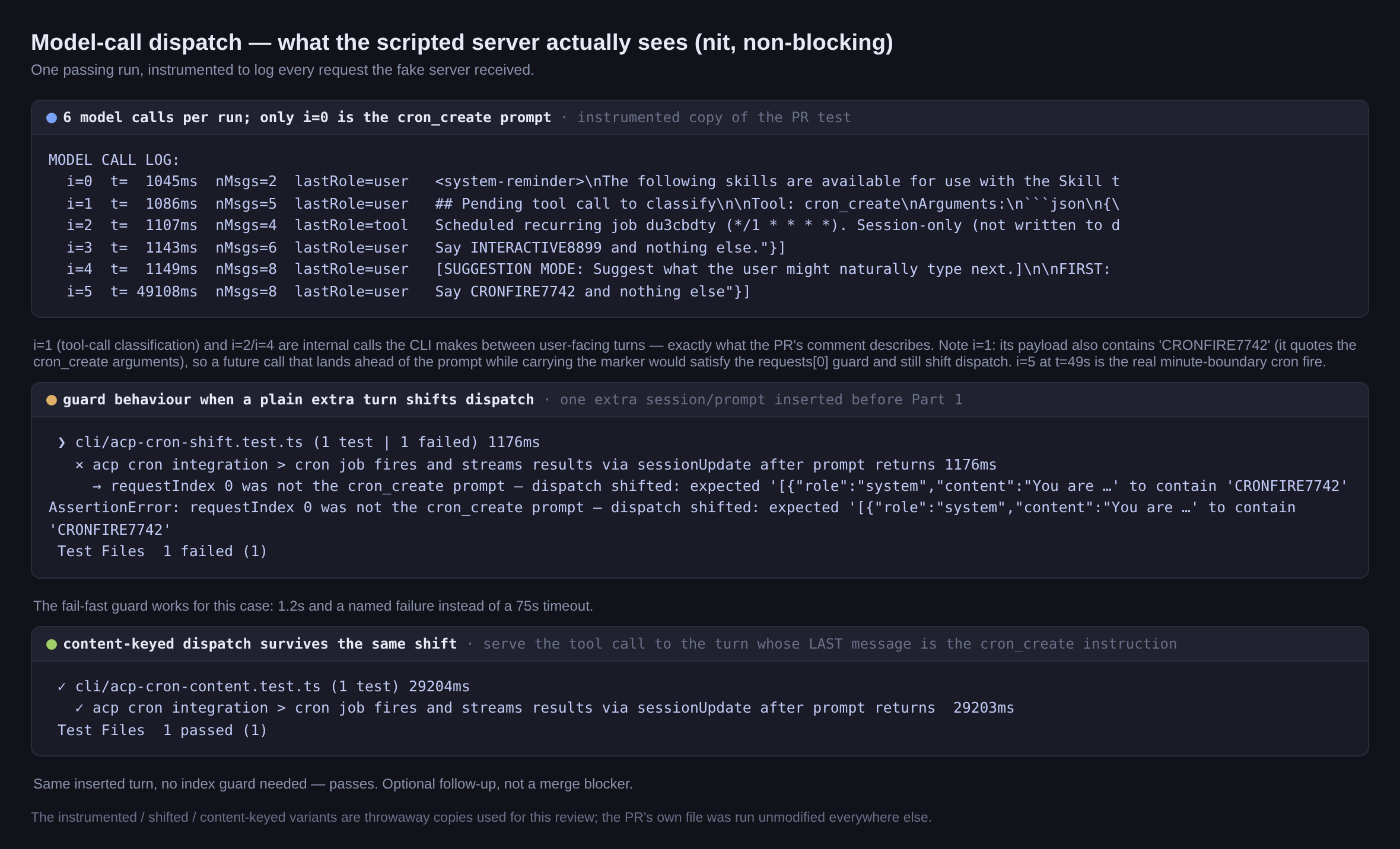Click the checkmark before cli/acp-cron-content.test.ts
The image size is (1400, 849).
click(62, 687)
